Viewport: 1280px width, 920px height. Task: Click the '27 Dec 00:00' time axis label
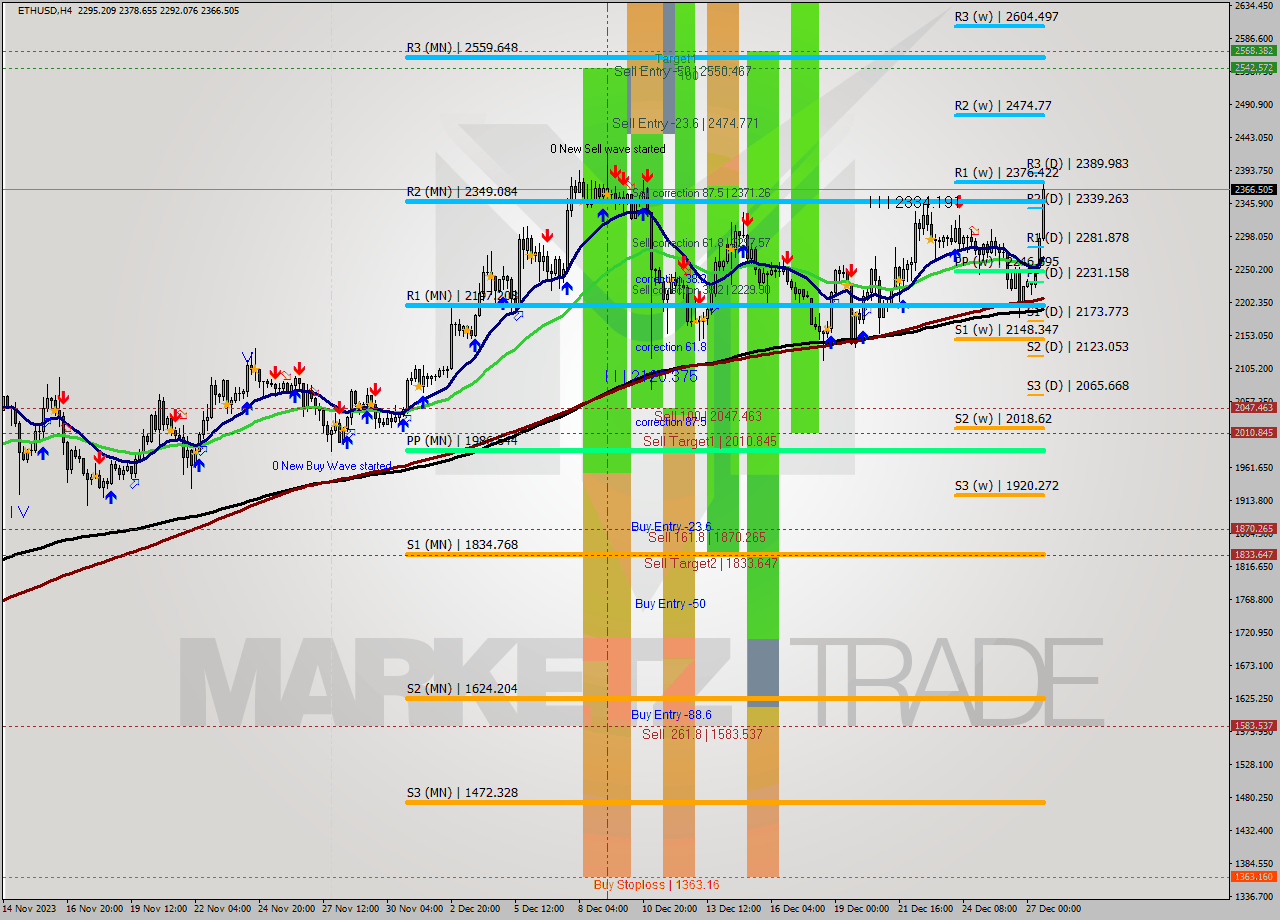pyautogui.click(x=1055, y=909)
